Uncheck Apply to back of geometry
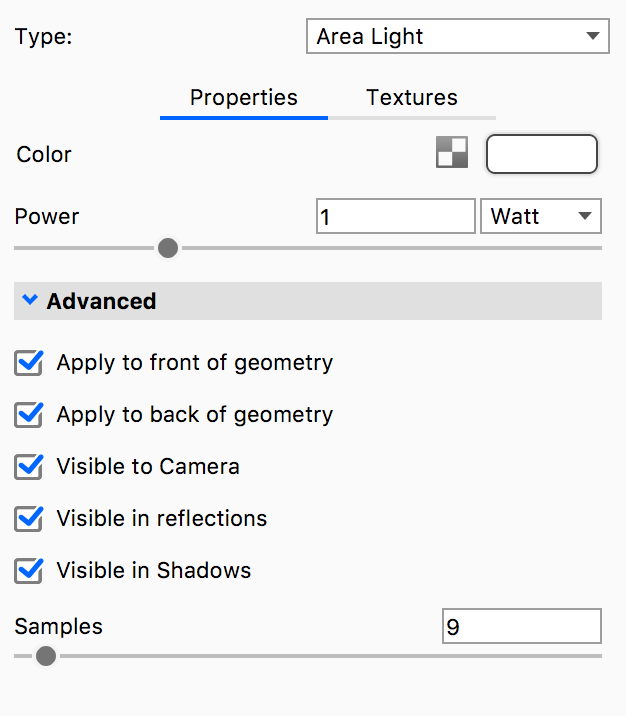 [29, 415]
